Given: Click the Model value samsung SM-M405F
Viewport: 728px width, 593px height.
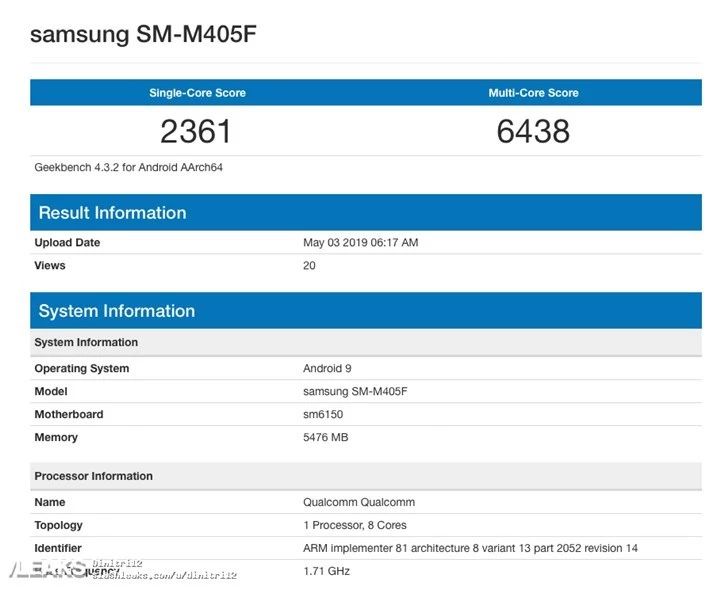Looking at the screenshot, I should point(355,391).
